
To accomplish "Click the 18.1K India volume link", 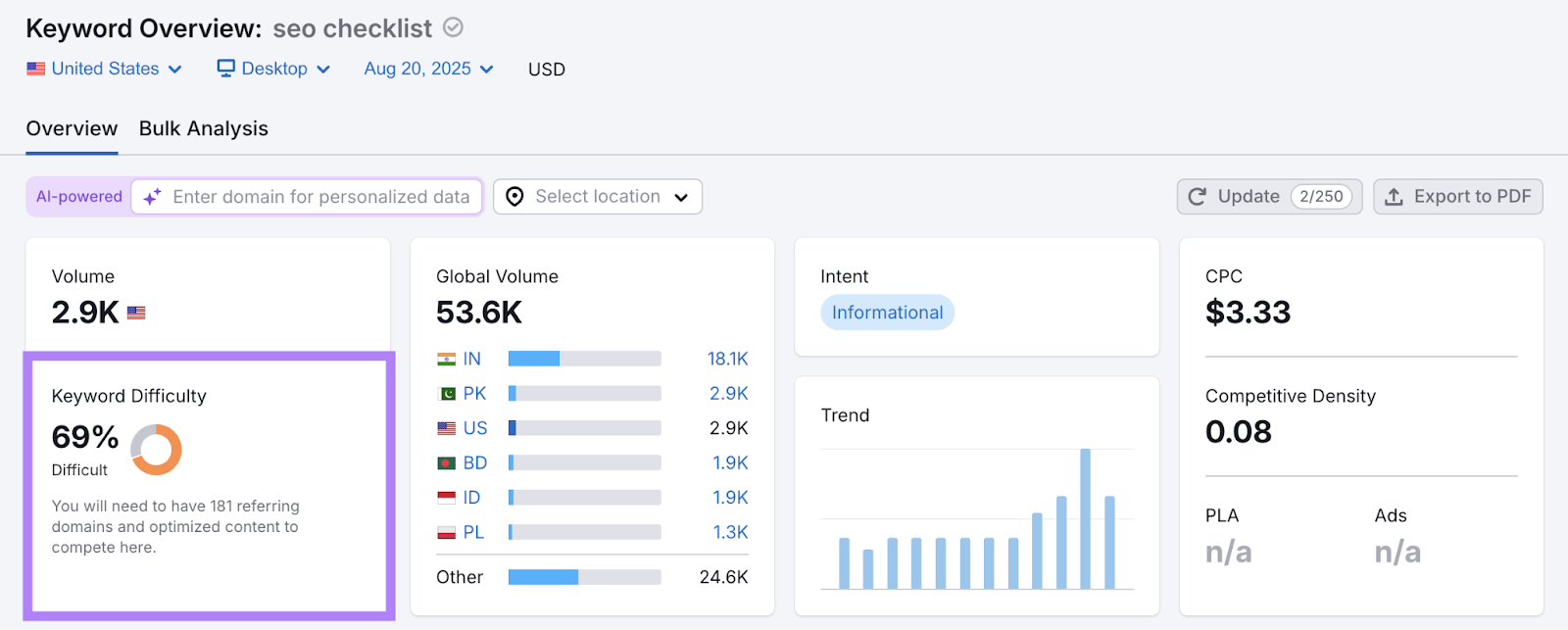I will click(x=727, y=360).
